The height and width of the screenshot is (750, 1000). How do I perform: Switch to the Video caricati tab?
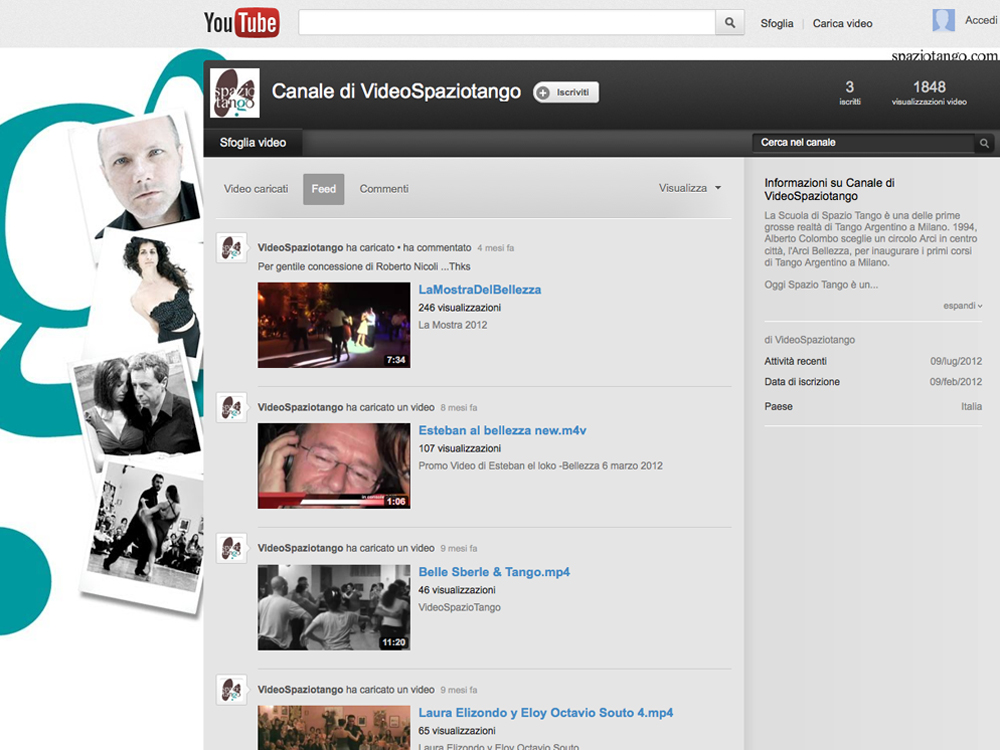(x=256, y=189)
